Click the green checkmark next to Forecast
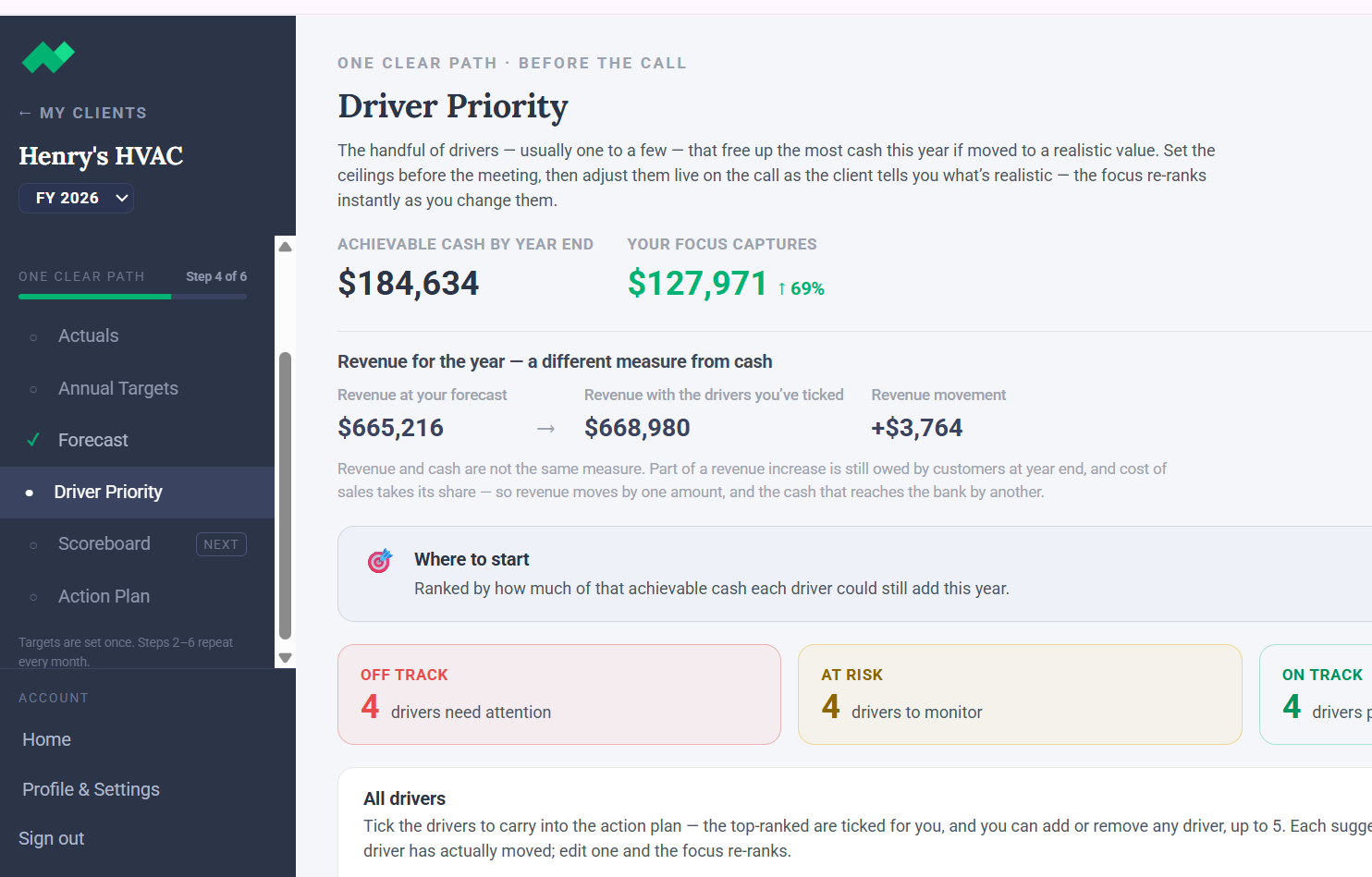 pos(33,440)
